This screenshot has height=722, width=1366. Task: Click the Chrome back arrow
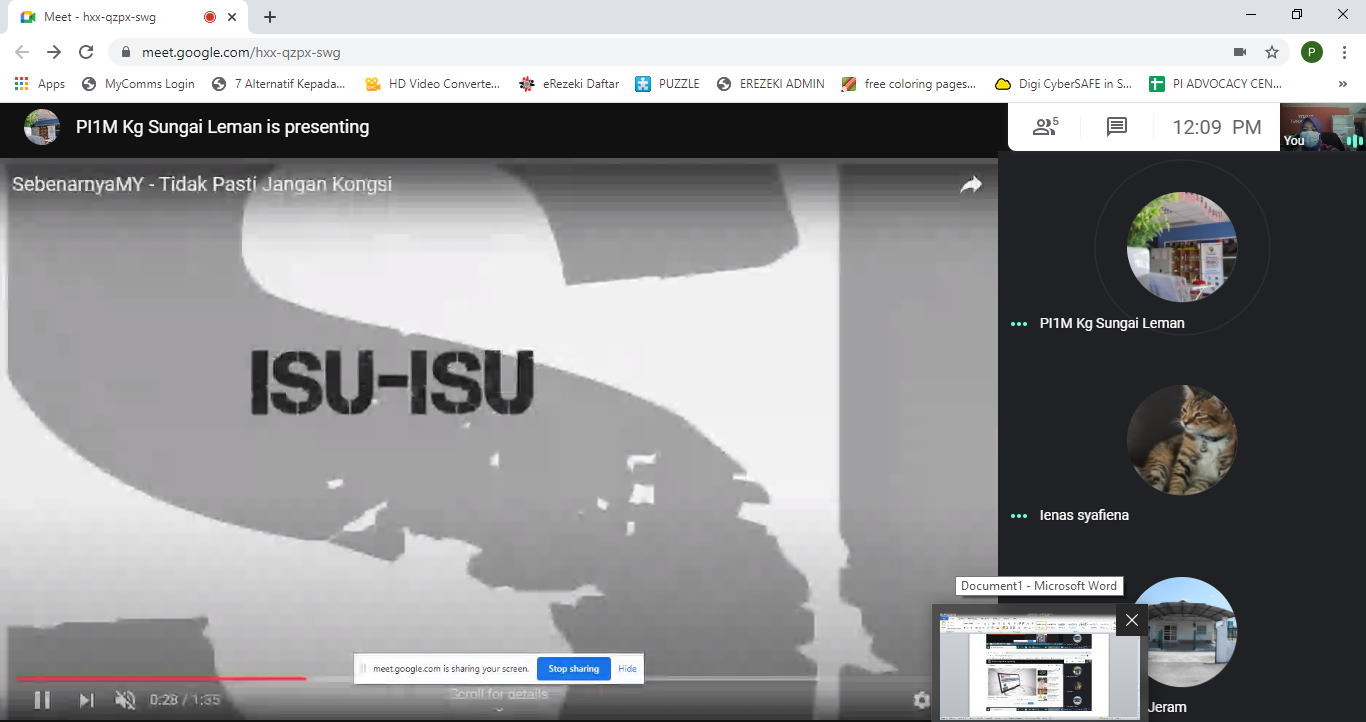(22, 52)
